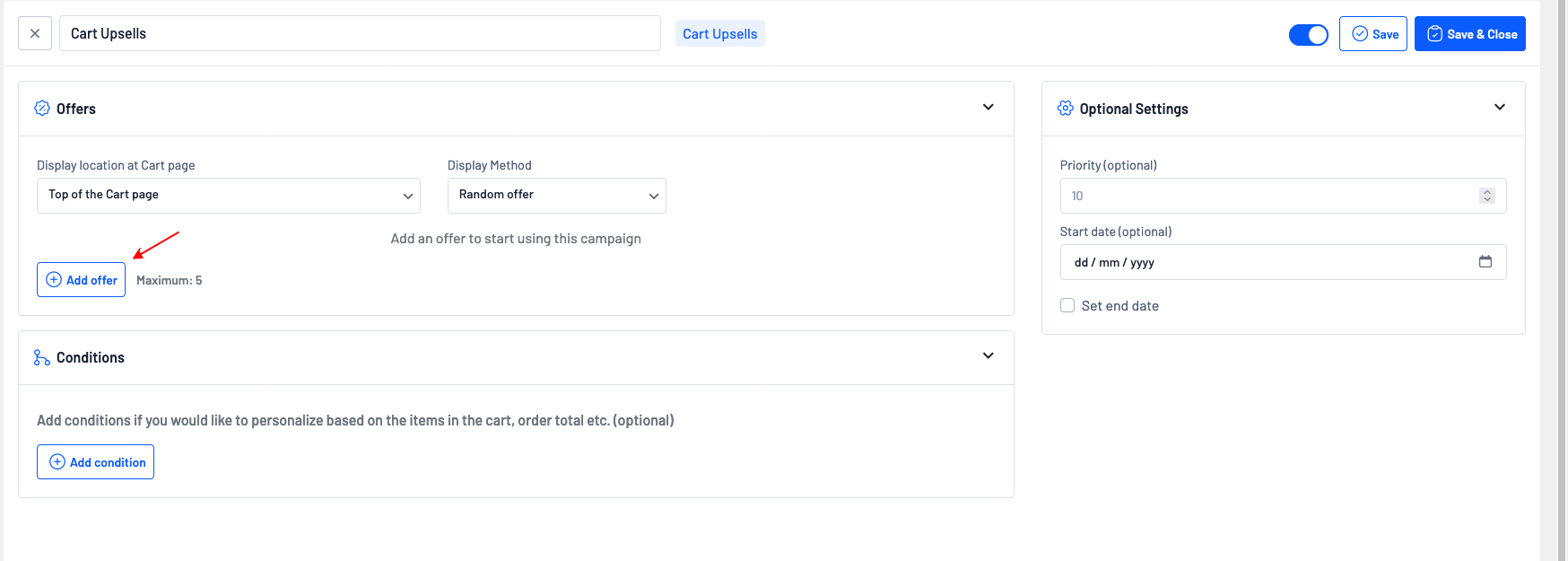Click the Offers section badge icon
Image resolution: width=1568 pixels, height=561 pixels.
(42, 109)
